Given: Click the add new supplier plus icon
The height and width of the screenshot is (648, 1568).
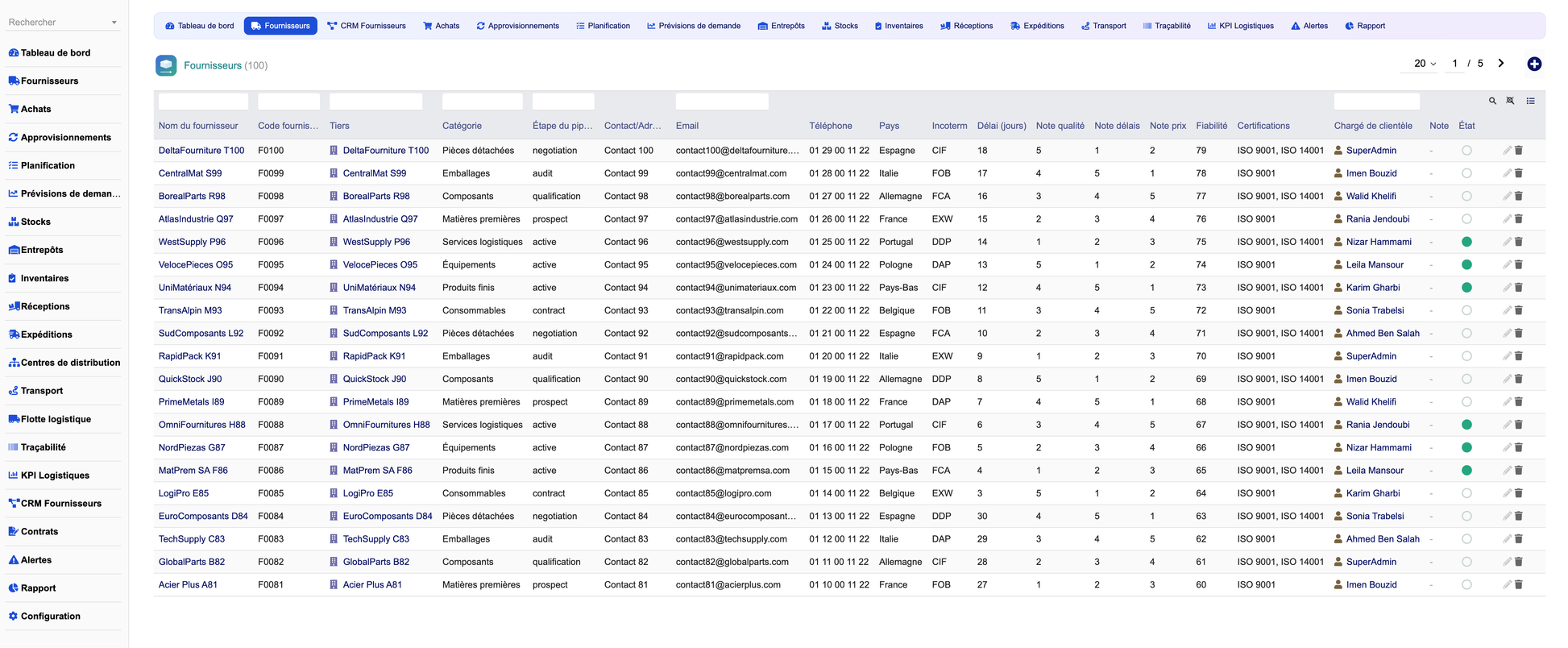Looking at the screenshot, I should [x=1534, y=64].
